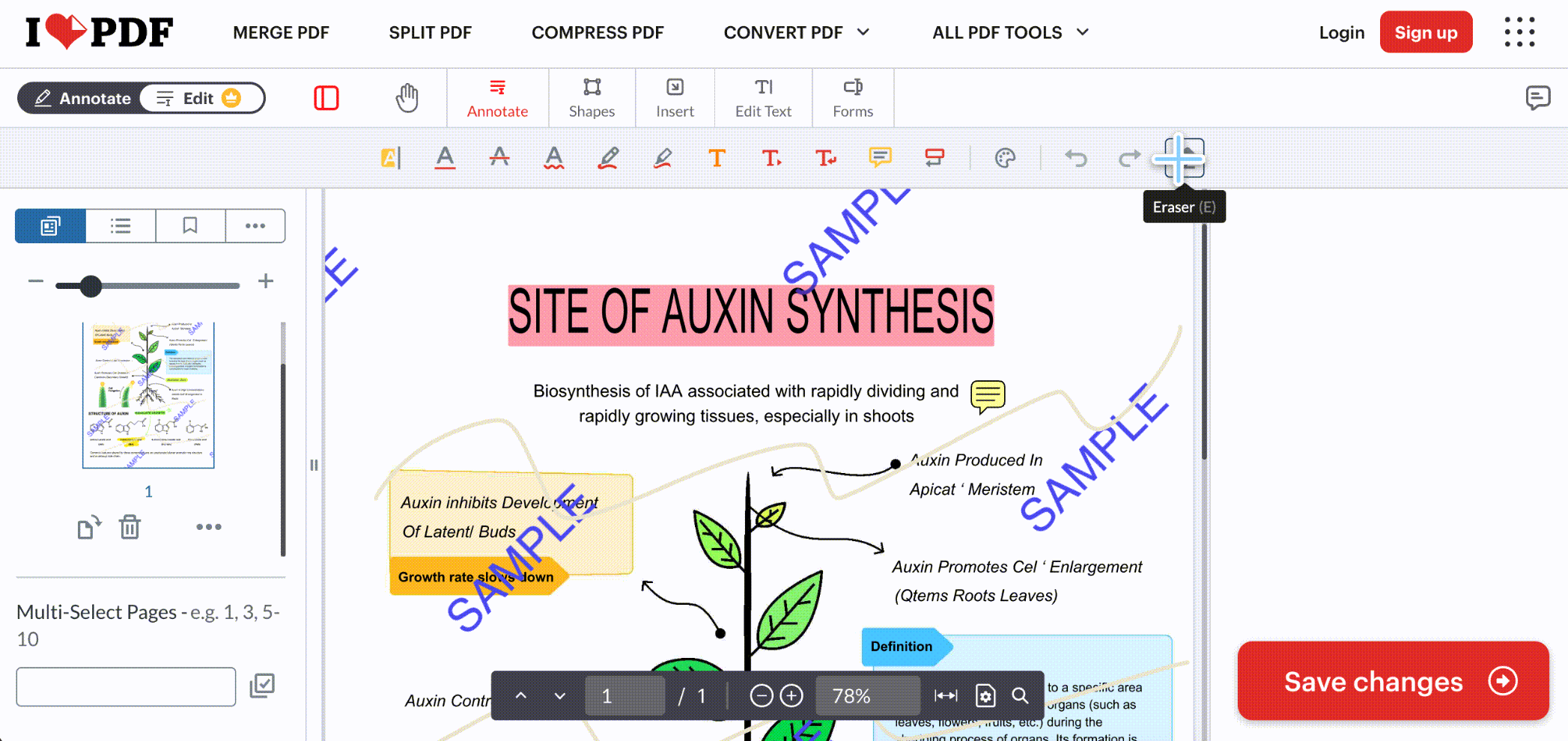The width and height of the screenshot is (1568, 741).
Task: Show the thumbnails panel tab
Action: (50, 226)
